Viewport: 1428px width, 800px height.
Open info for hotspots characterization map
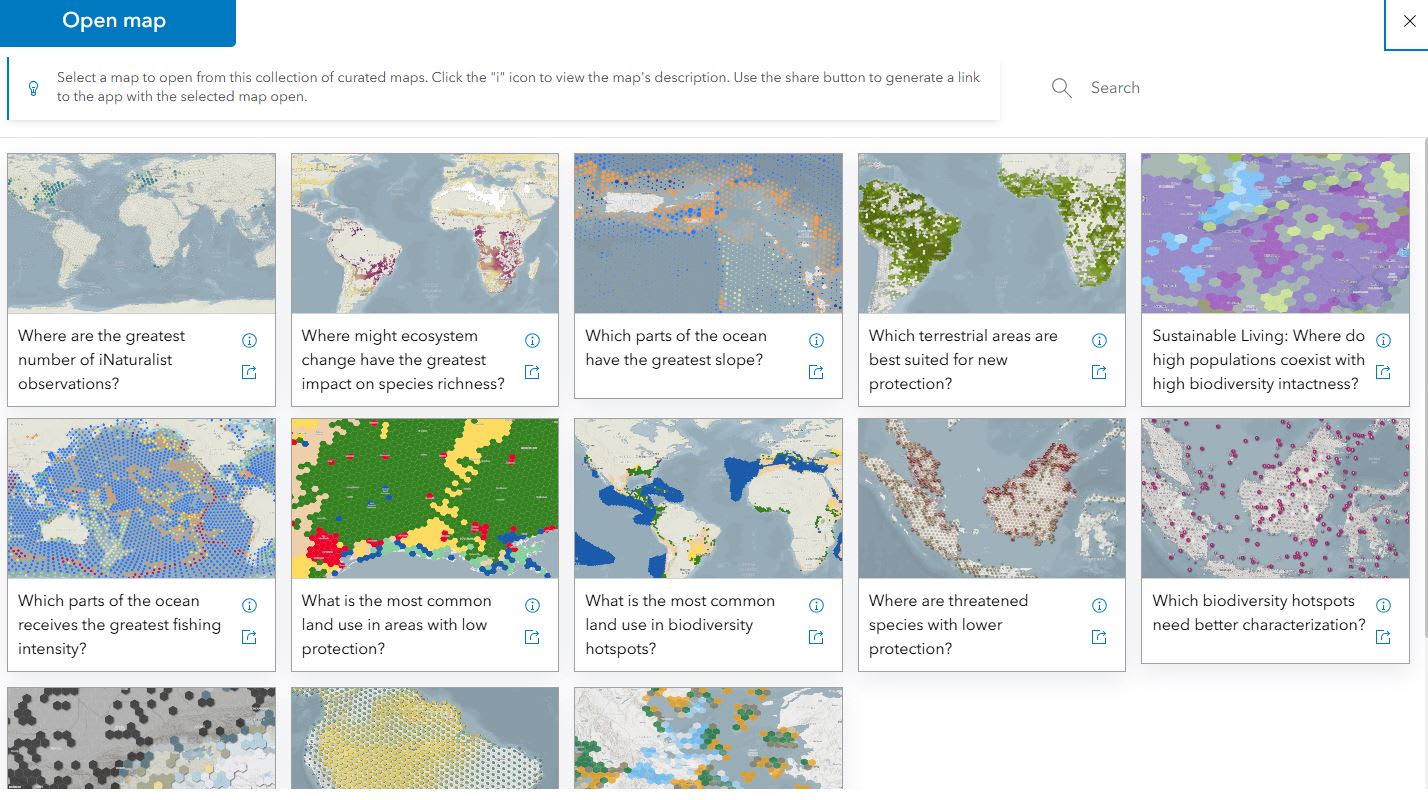[1383, 605]
